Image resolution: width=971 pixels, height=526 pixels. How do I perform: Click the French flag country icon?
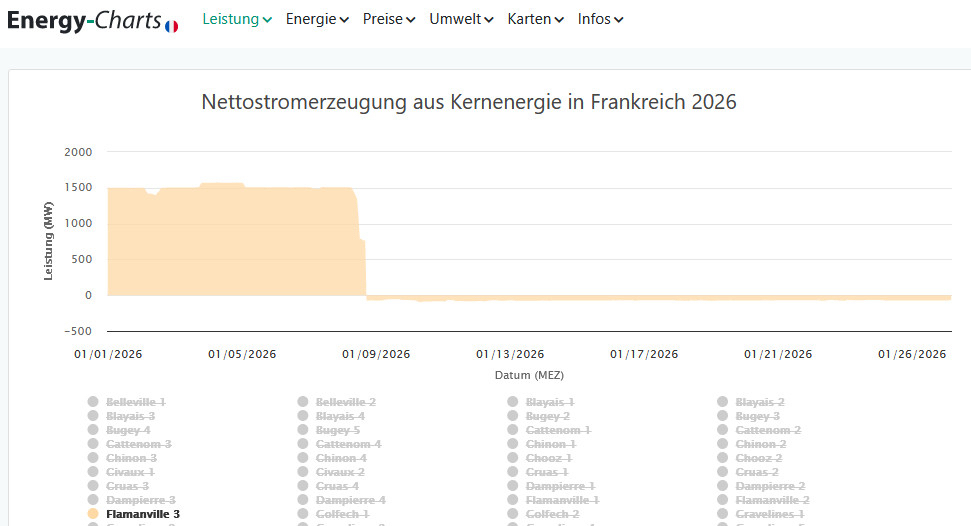(x=171, y=26)
